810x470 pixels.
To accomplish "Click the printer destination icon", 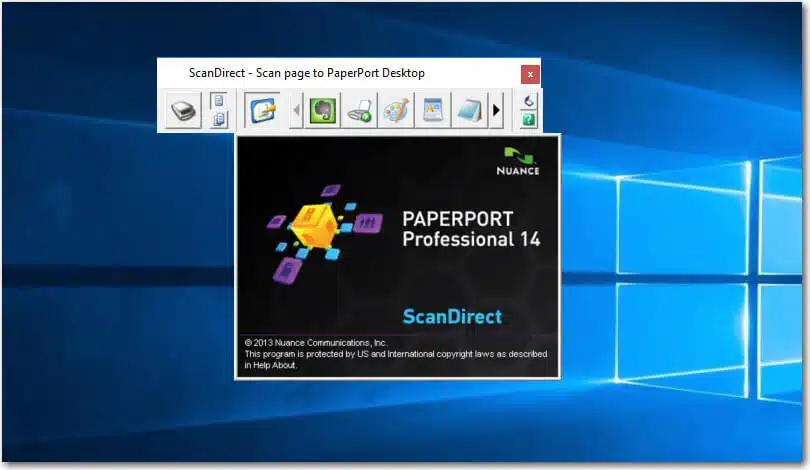I will click(x=360, y=110).
